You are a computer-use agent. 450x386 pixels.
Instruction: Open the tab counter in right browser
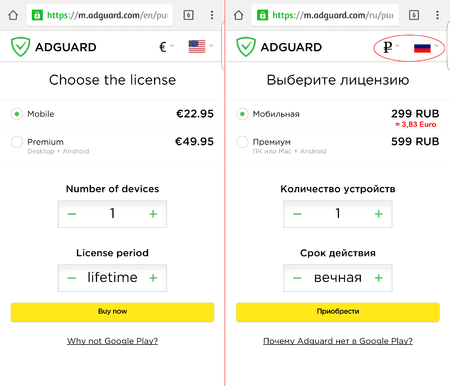tap(414, 15)
